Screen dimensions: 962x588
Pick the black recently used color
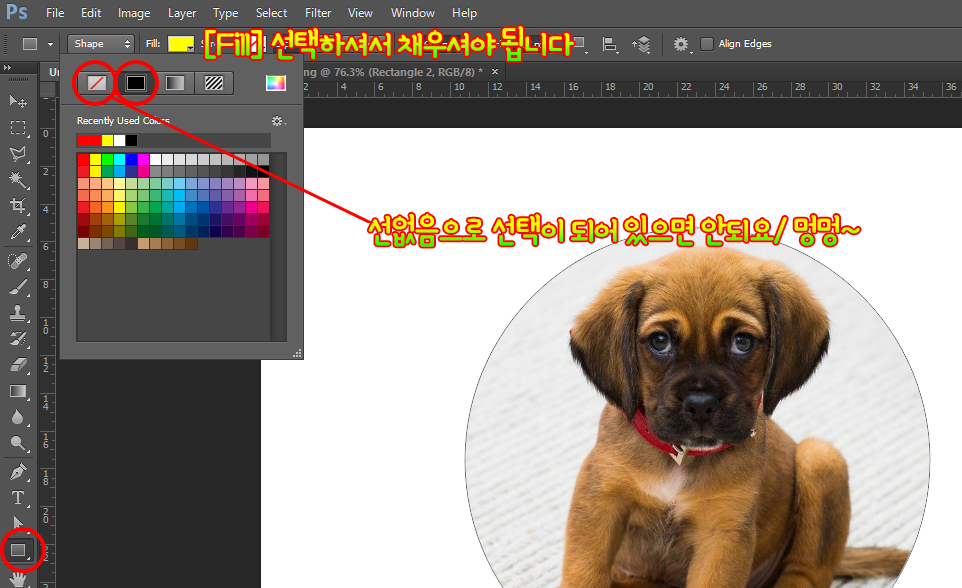pos(131,141)
